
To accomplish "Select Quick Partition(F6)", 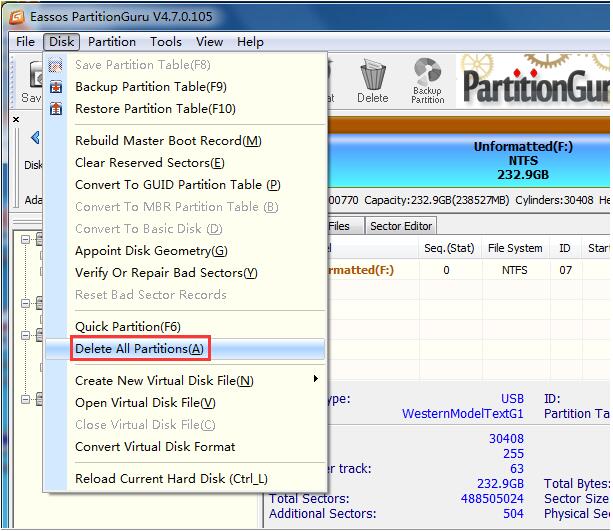I will (128, 326).
